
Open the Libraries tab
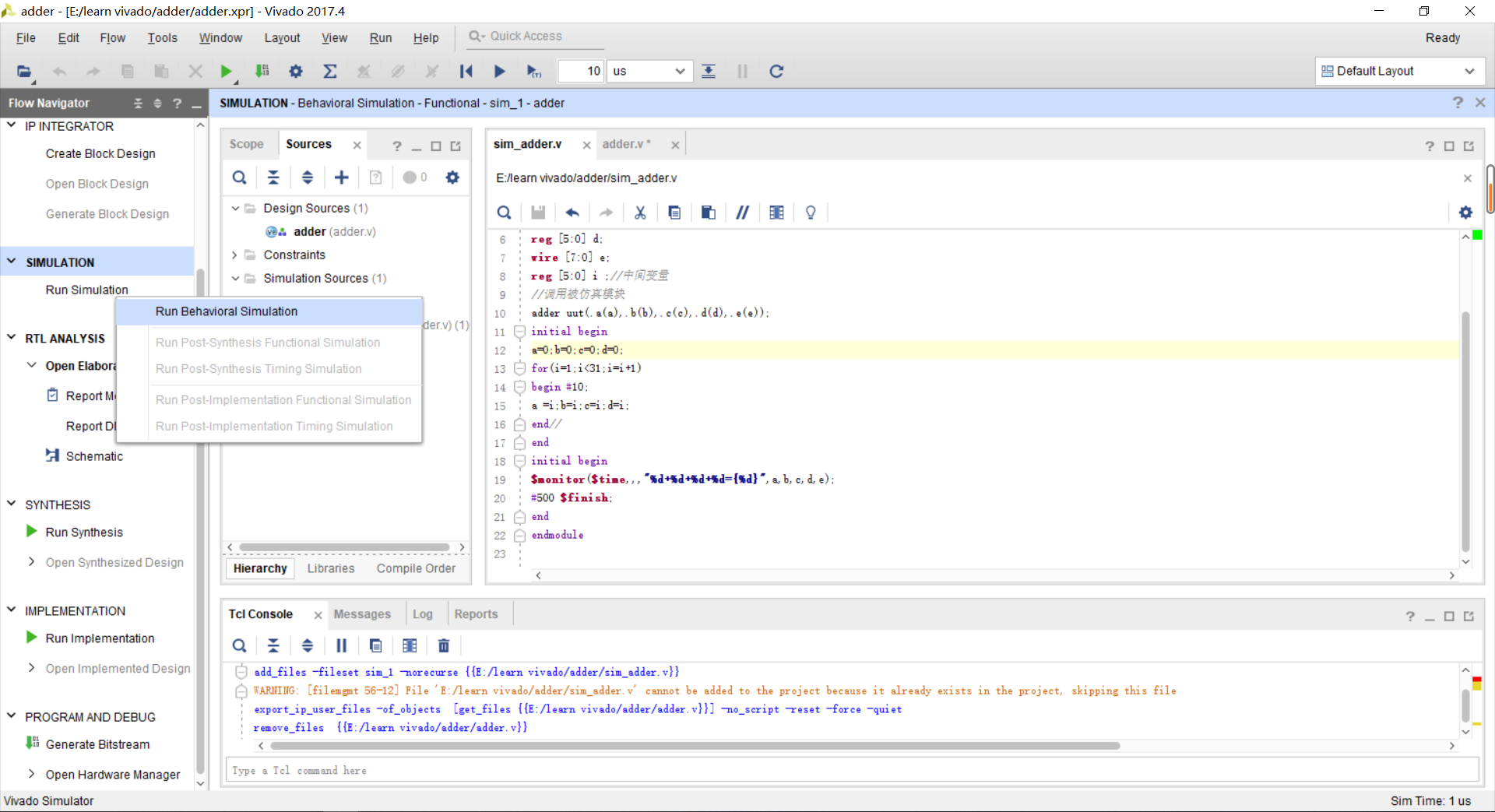click(330, 568)
